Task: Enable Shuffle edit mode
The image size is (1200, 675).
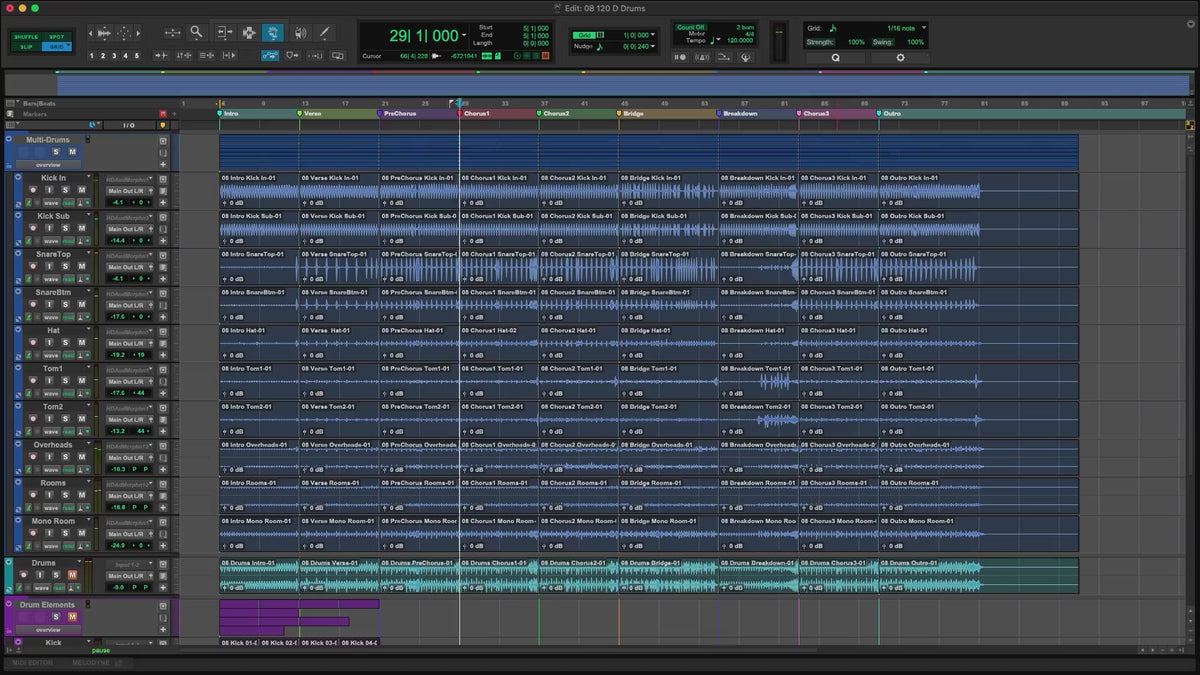Action: [26, 37]
